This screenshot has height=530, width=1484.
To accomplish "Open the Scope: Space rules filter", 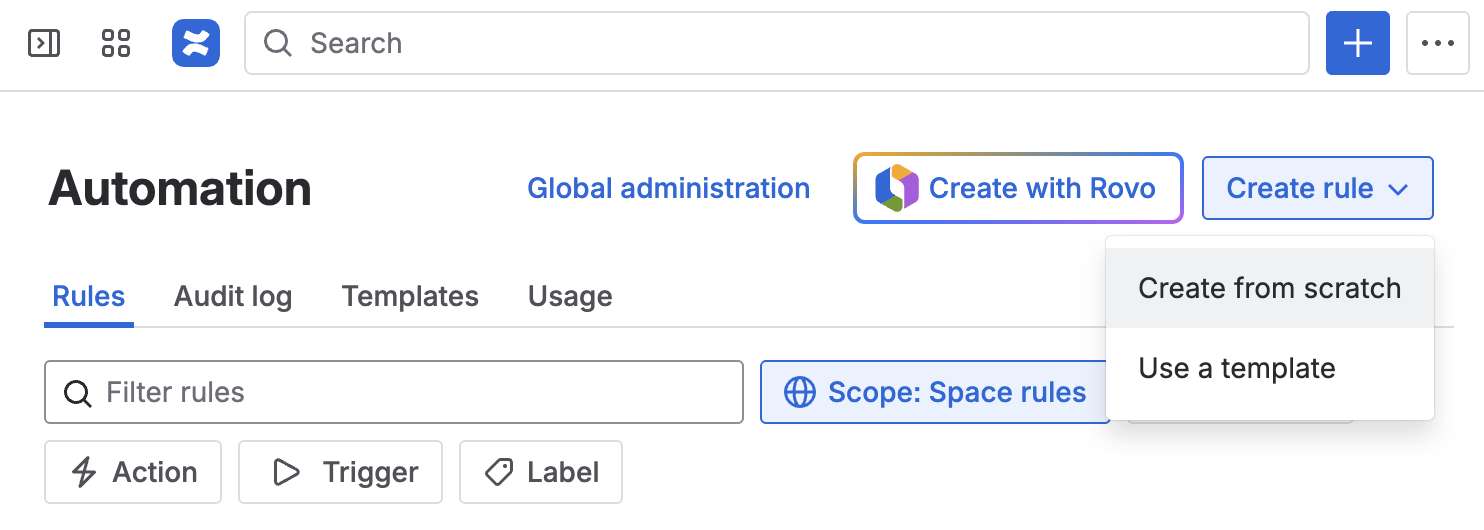I will point(935,392).
